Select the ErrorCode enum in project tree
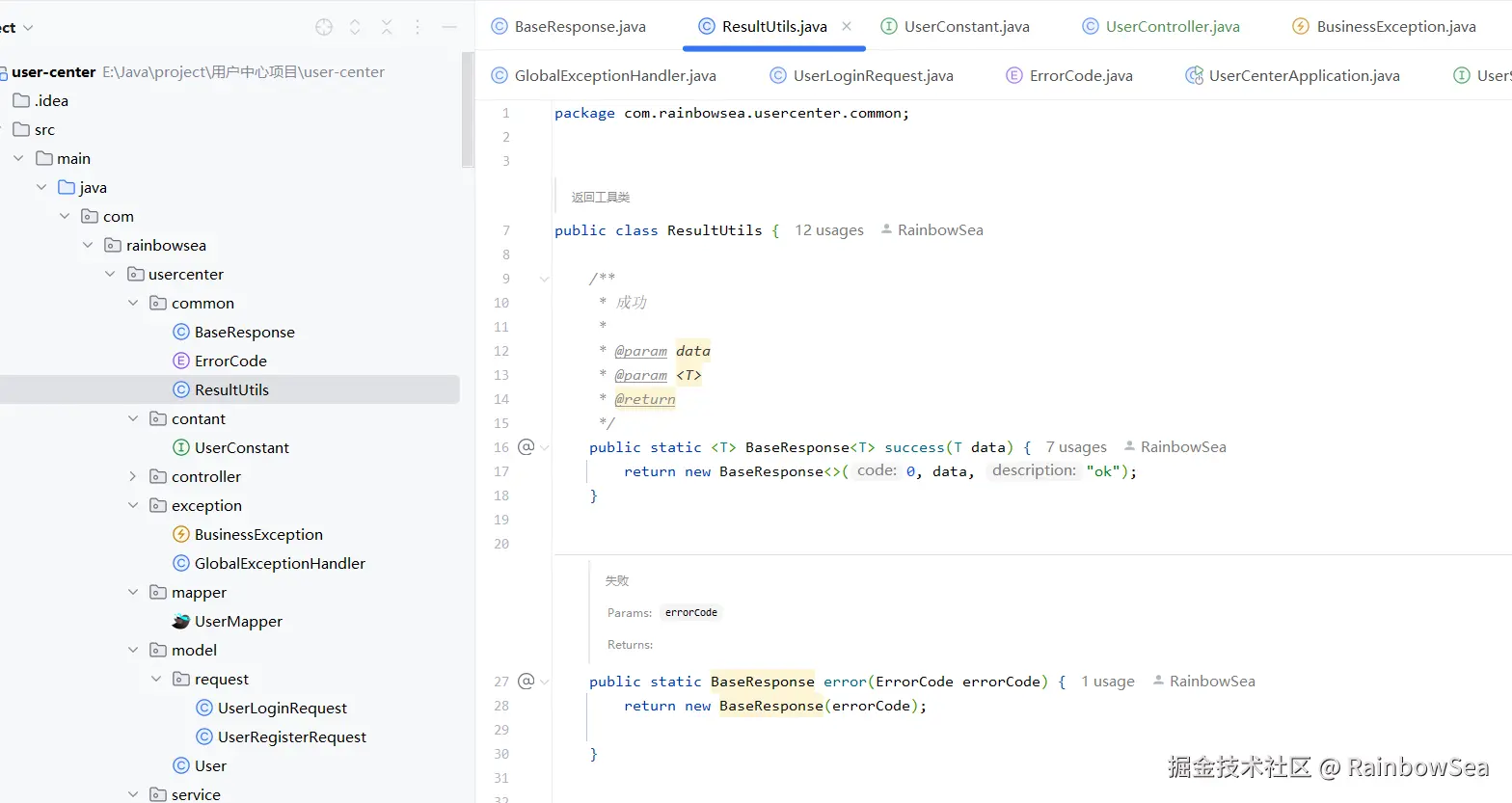 (x=230, y=361)
